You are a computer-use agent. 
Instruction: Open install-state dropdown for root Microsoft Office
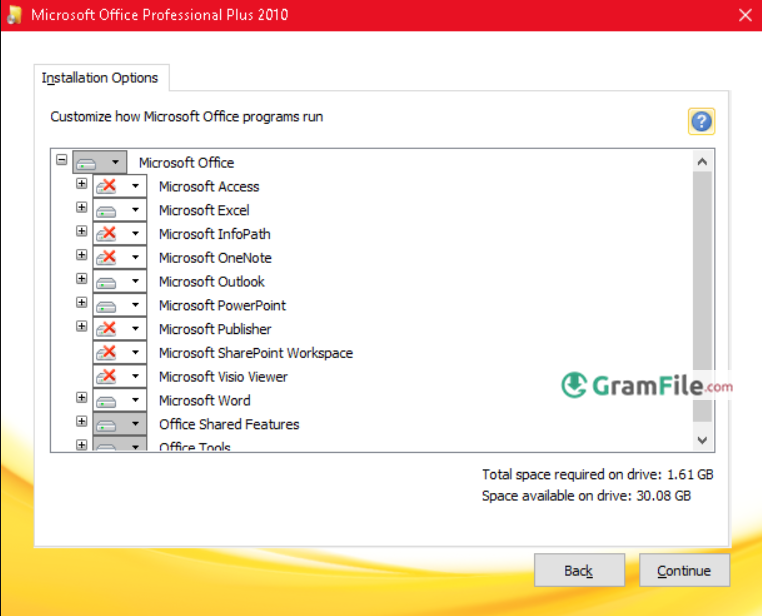point(100,162)
